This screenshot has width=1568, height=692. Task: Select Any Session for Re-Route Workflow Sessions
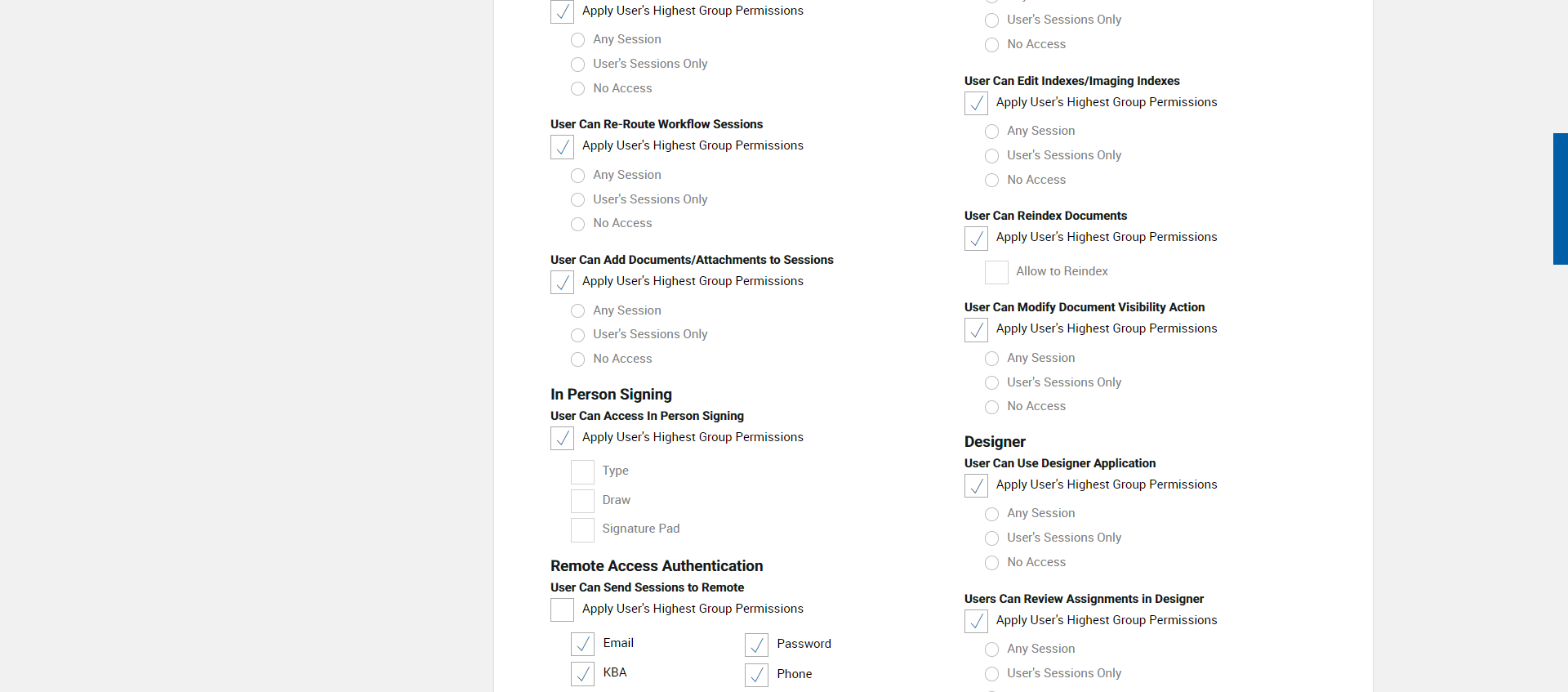point(578,176)
